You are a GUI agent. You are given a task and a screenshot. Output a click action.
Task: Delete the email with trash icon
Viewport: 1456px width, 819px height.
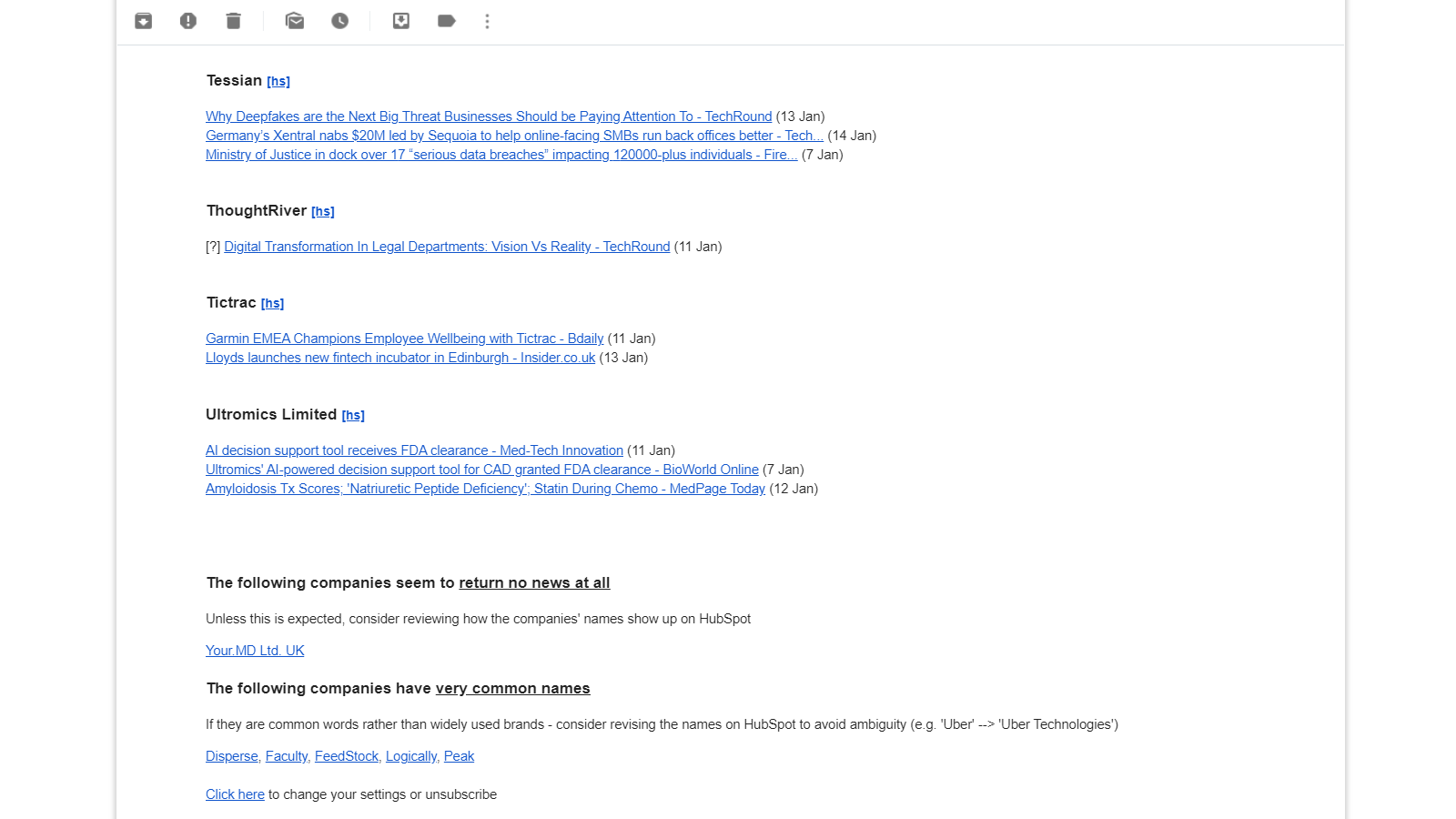coord(234,21)
